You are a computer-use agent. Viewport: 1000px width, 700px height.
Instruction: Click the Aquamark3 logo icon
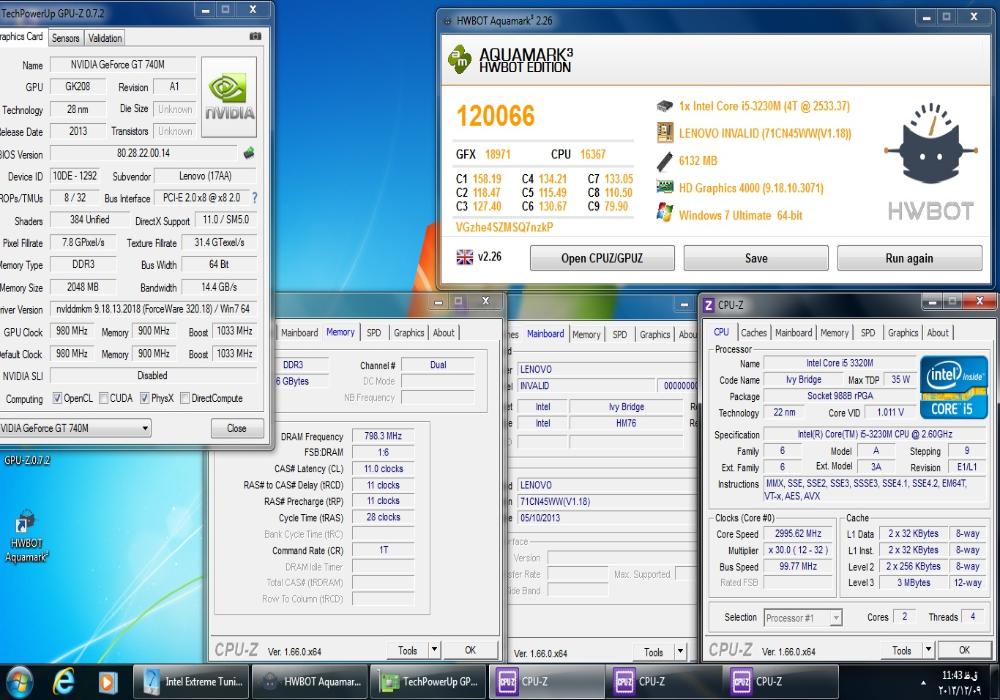click(459, 59)
